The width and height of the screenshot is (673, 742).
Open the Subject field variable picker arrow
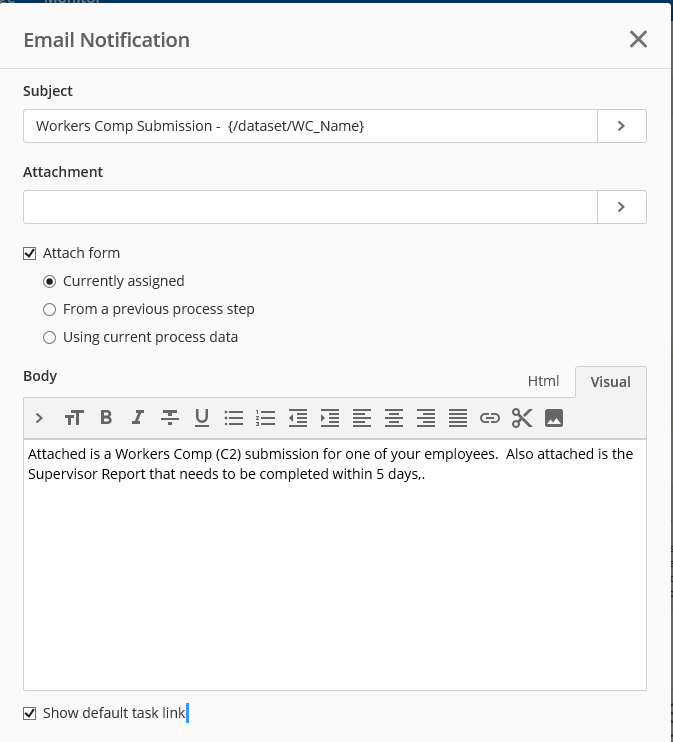pos(621,126)
